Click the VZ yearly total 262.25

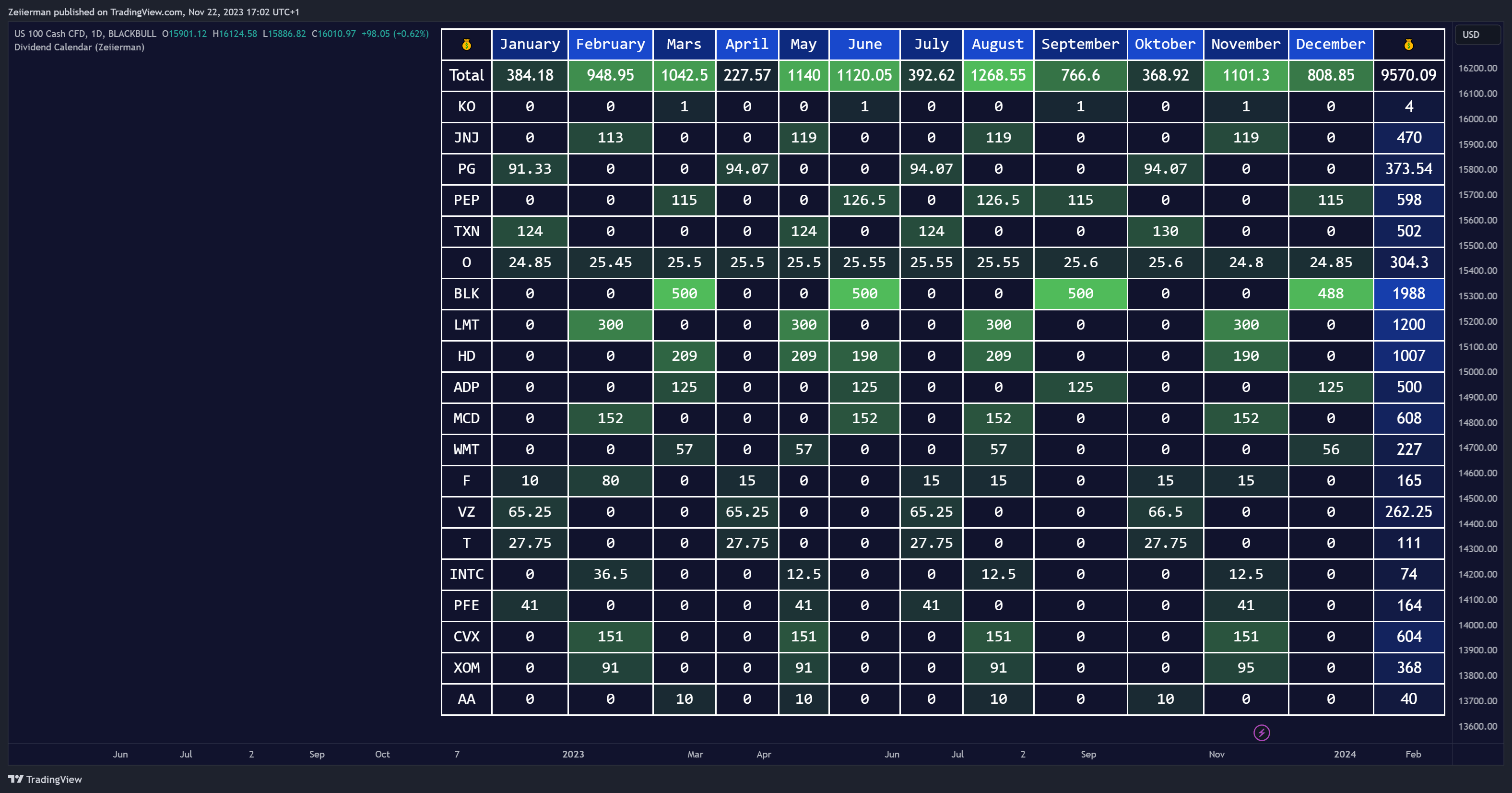(x=1409, y=512)
